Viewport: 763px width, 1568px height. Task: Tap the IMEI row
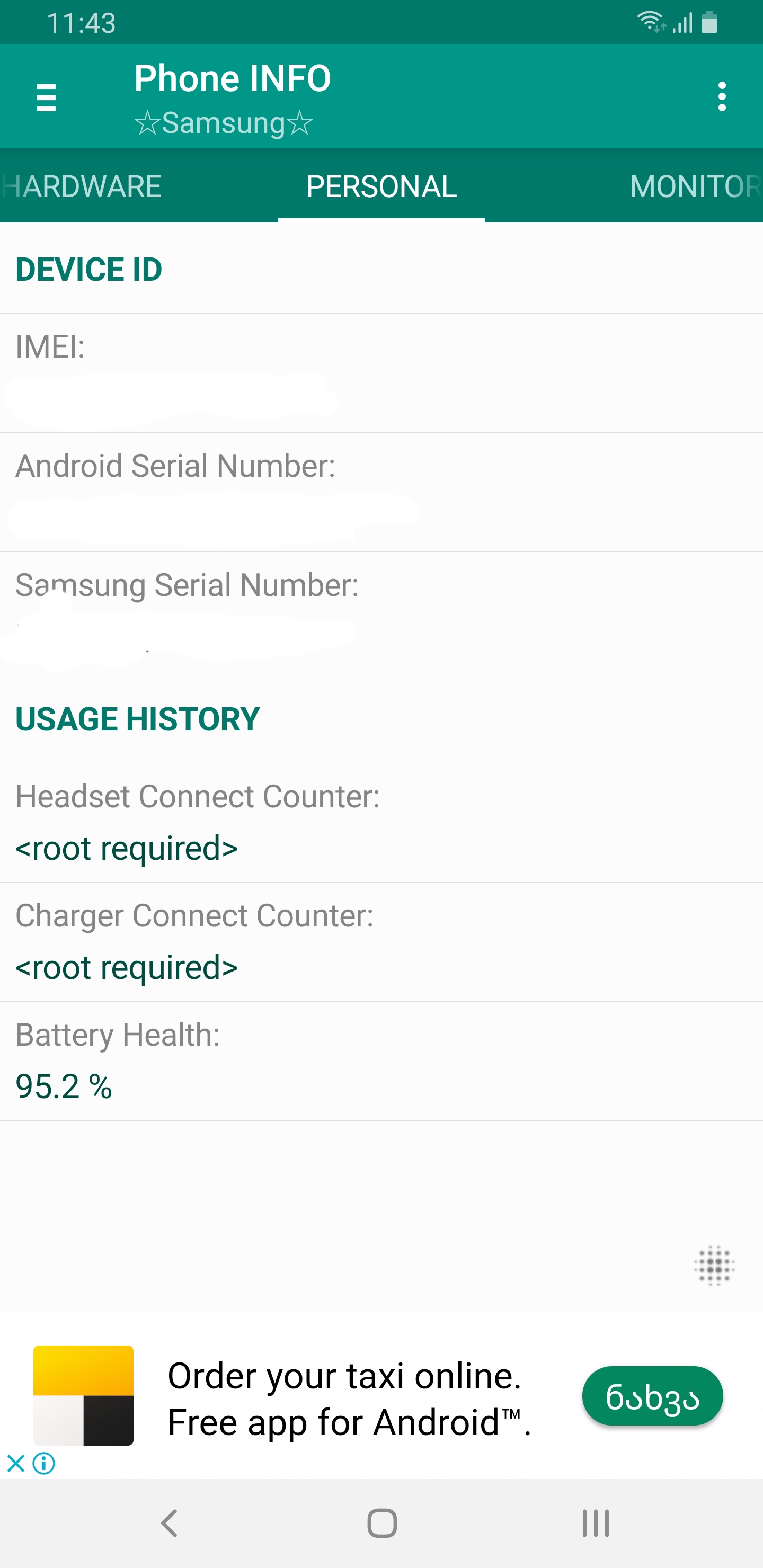[381, 373]
